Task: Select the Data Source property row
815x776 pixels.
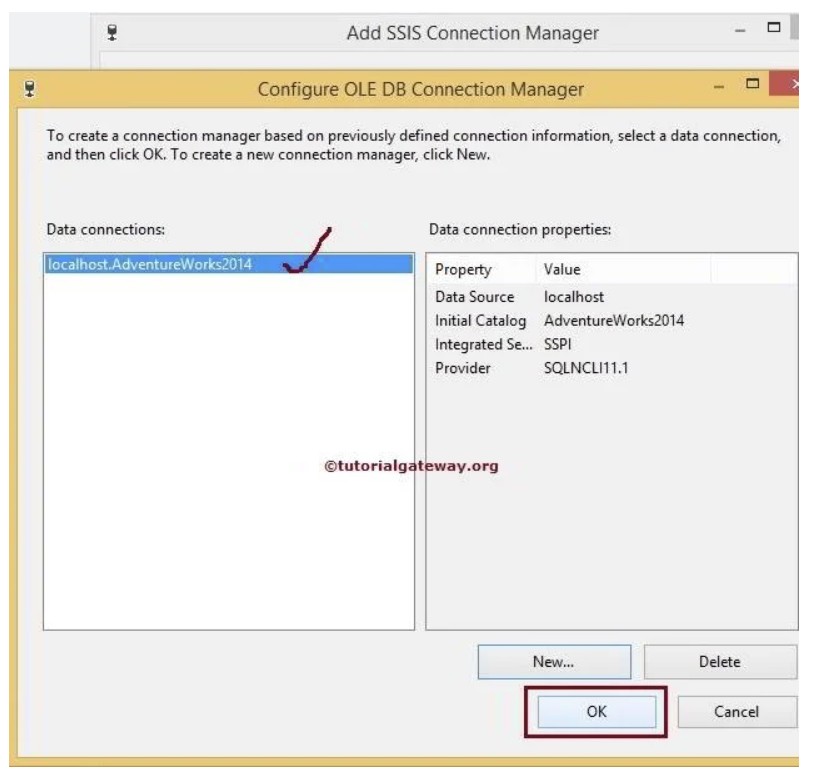Action: [x=612, y=297]
